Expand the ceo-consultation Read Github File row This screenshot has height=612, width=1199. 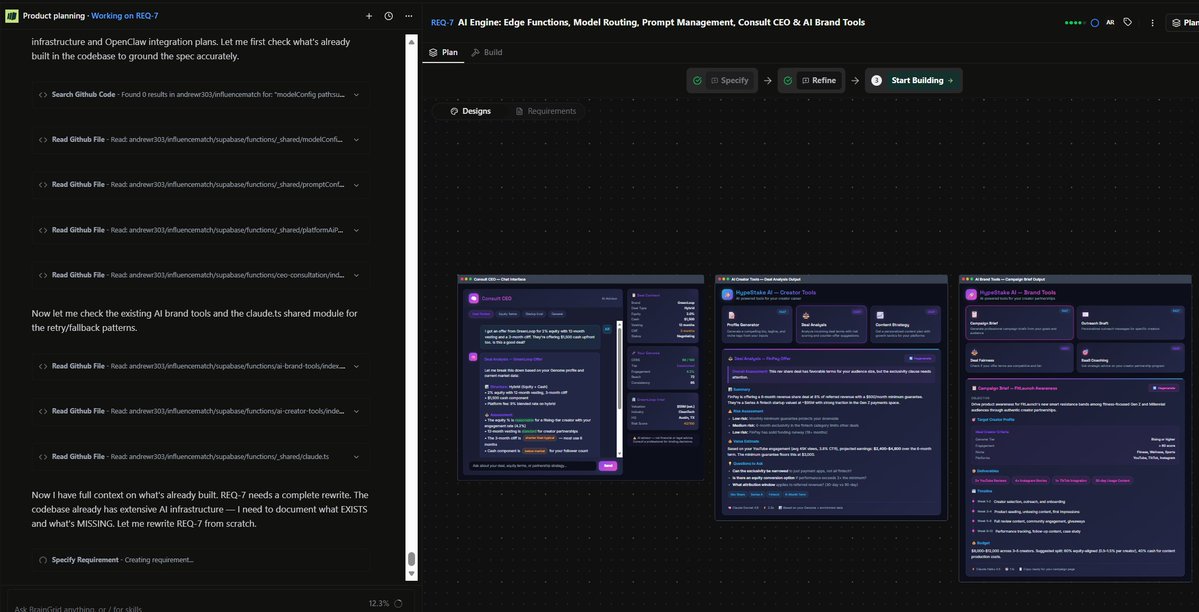(x=356, y=275)
